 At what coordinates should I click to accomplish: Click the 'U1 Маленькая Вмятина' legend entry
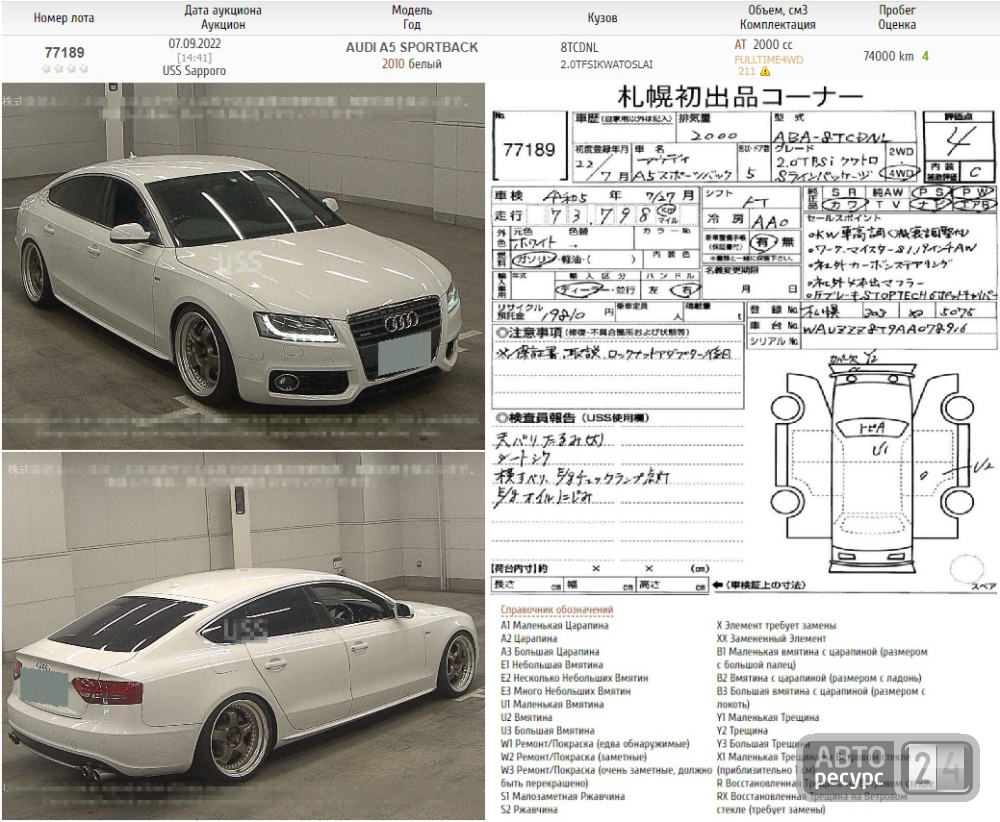pos(552,705)
